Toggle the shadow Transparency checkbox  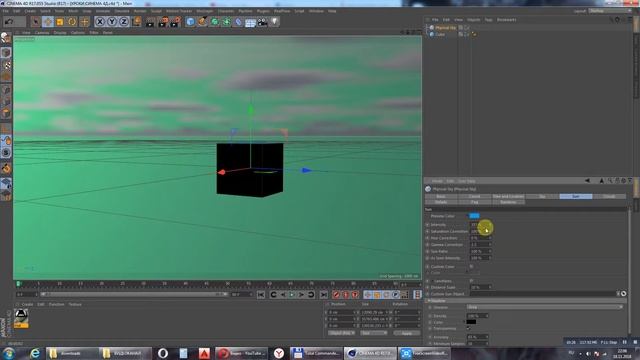(469, 329)
